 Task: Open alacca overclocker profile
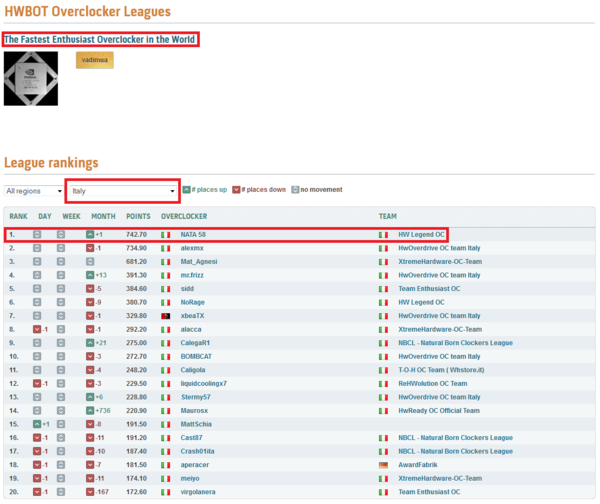191,329
